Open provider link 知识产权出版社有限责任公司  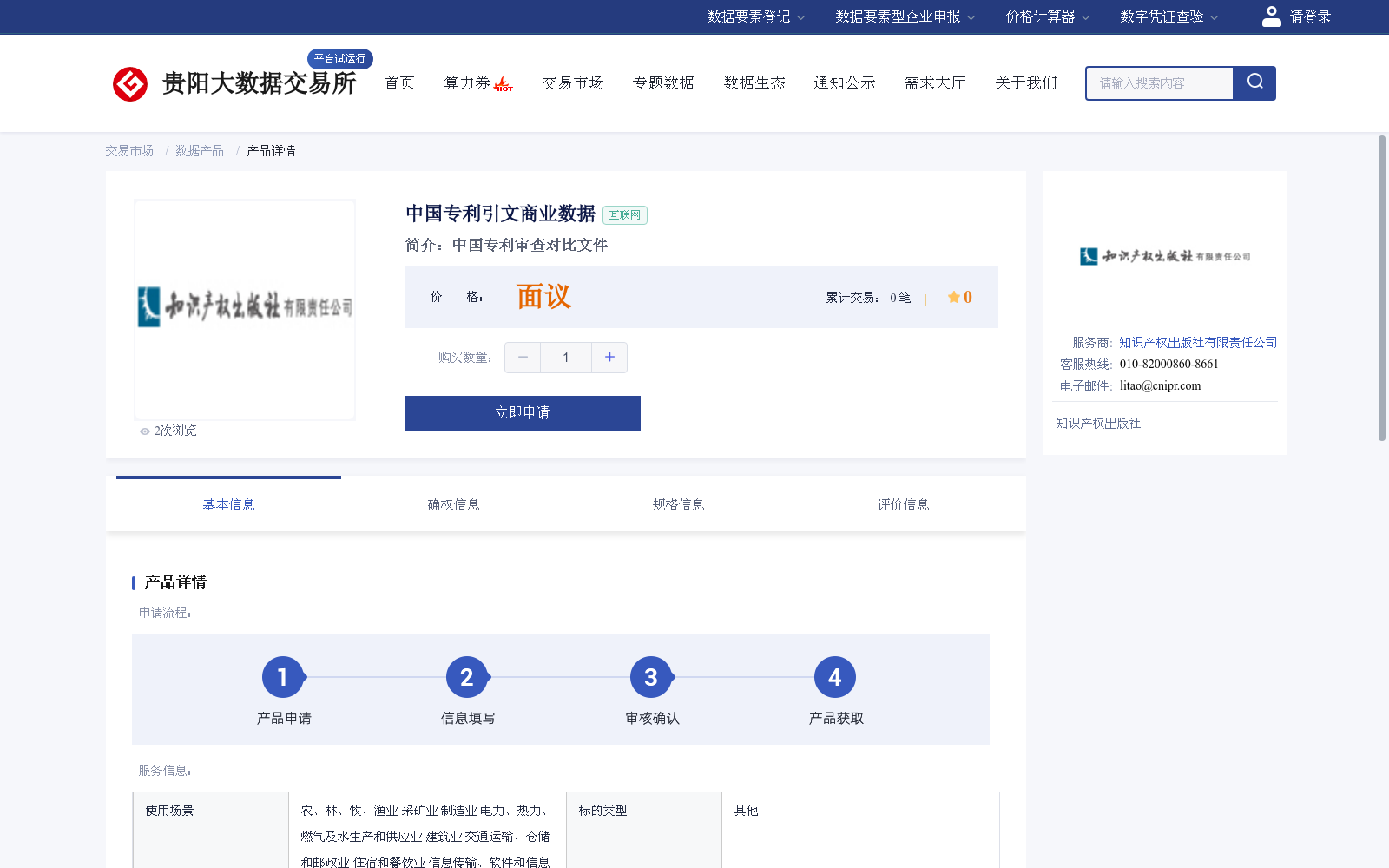point(1198,343)
